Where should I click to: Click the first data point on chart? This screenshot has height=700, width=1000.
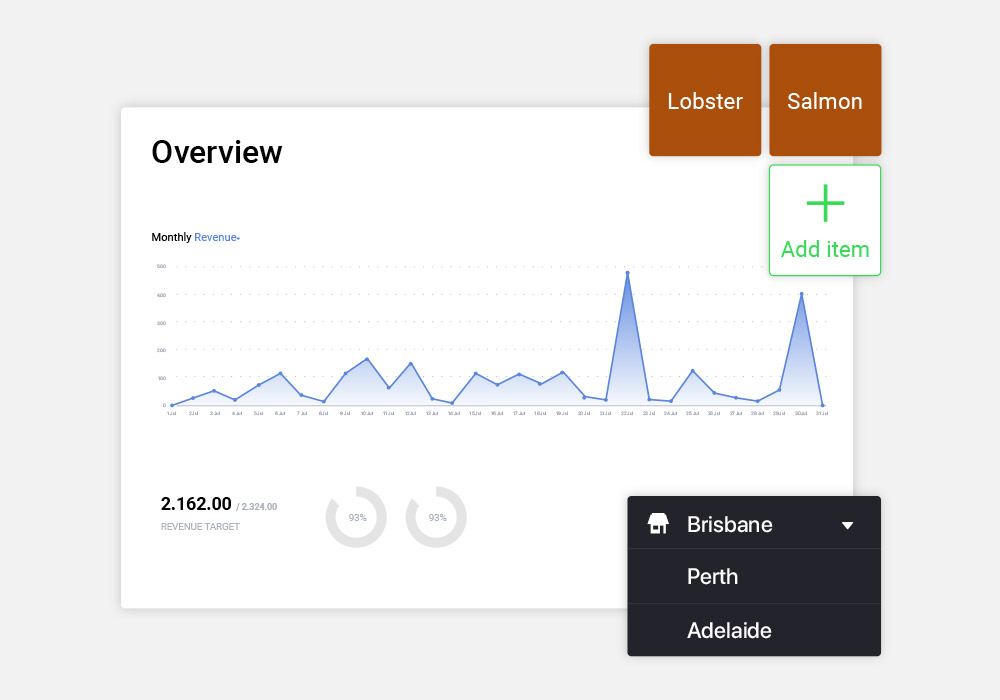(172, 405)
